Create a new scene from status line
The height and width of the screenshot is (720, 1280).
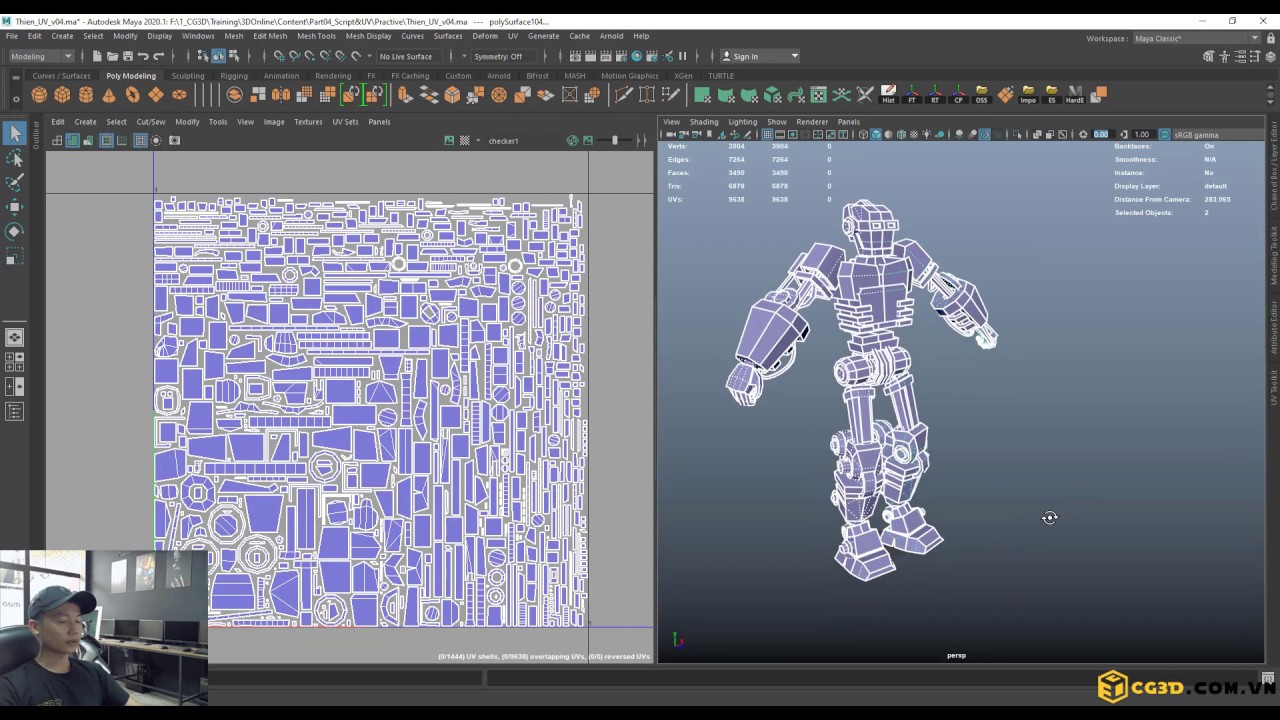click(x=97, y=56)
